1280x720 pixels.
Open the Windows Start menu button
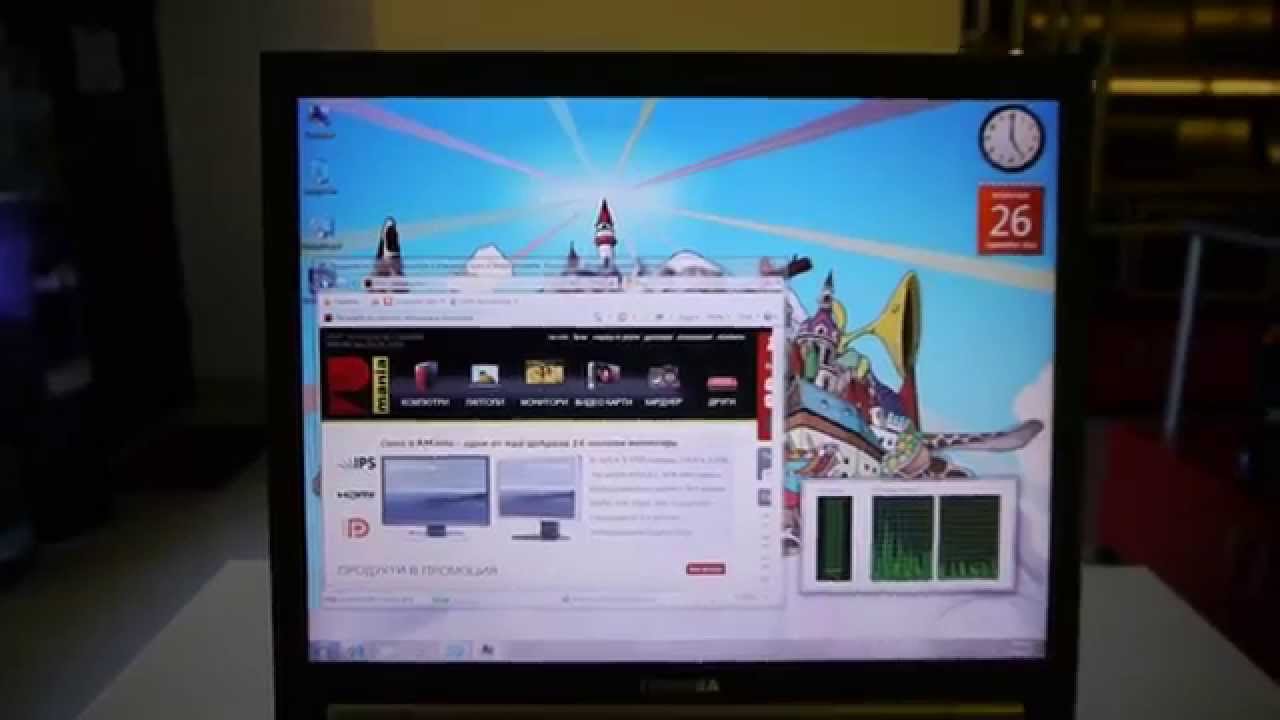[325, 650]
